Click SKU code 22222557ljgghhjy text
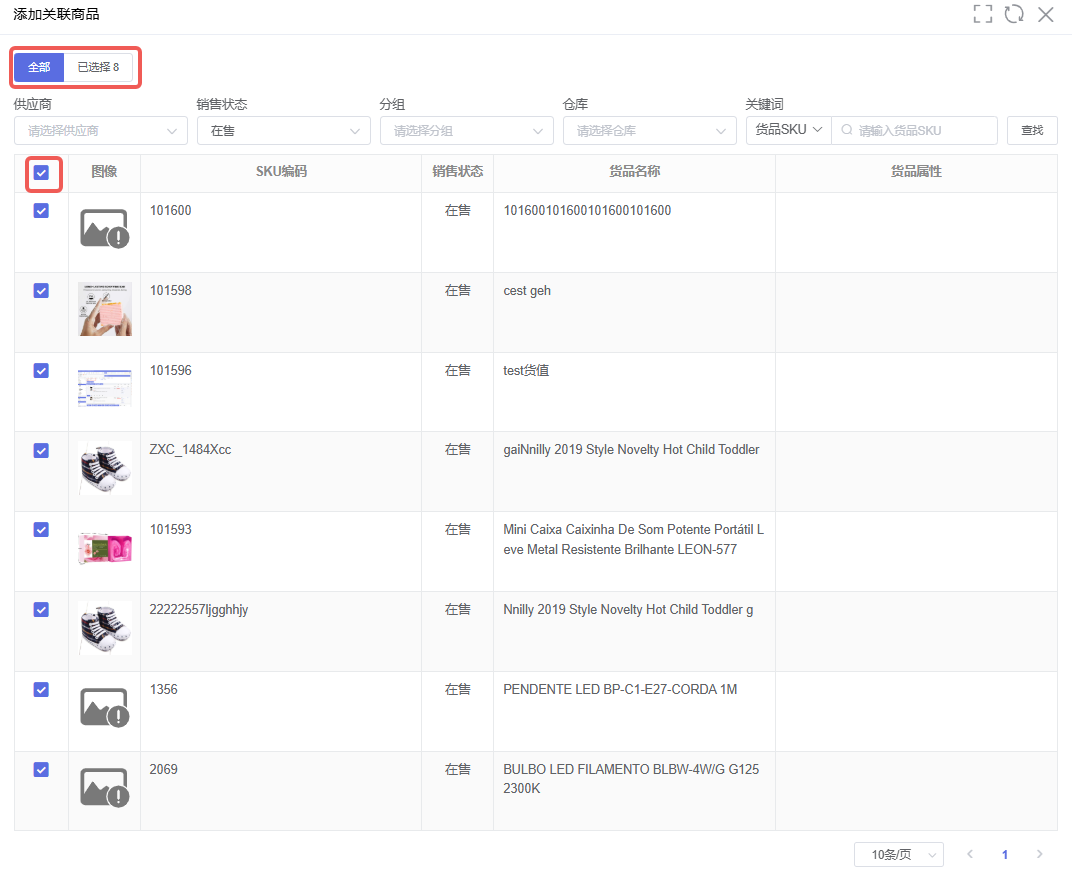Viewport: 1072px width, 877px height. (199, 610)
